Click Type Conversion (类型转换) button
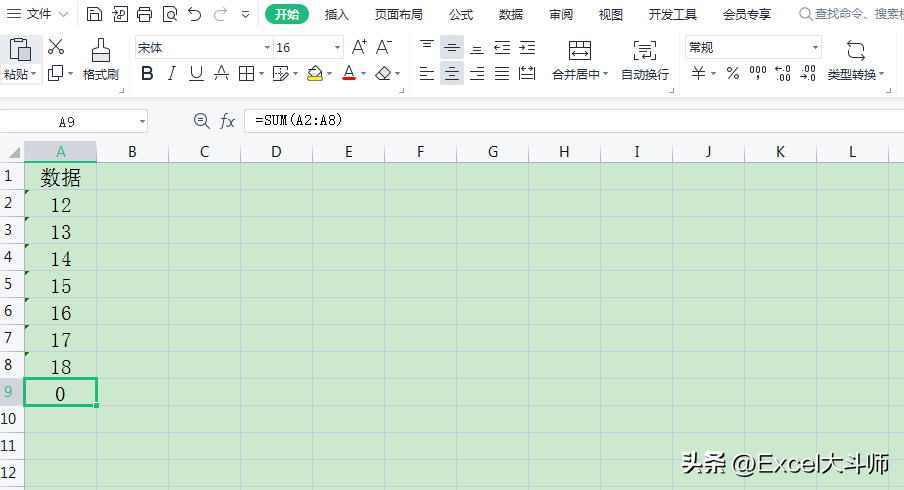 pyautogui.click(x=856, y=59)
